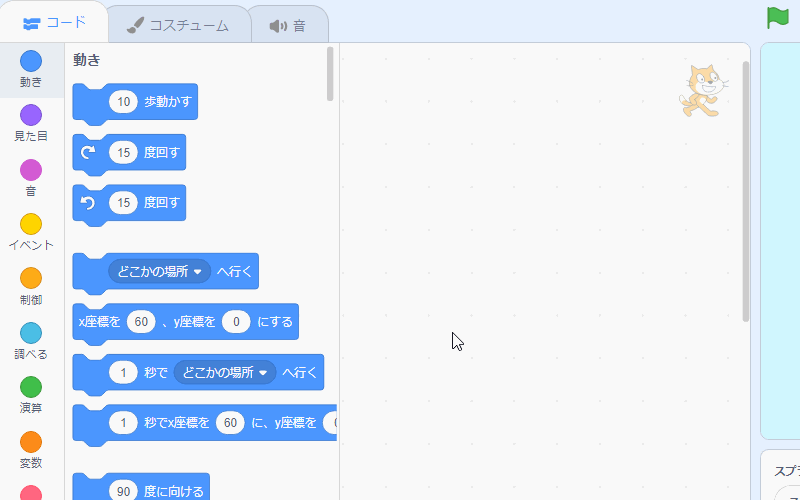Click the green flag to run
Image resolution: width=800 pixels, height=500 pixels.
(x=778, y=18)
